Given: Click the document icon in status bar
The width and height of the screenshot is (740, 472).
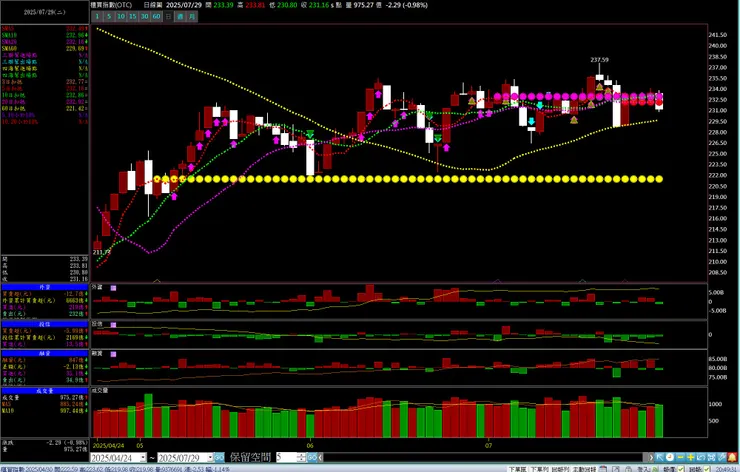Looking at the screenshot, I should [616, 469].
